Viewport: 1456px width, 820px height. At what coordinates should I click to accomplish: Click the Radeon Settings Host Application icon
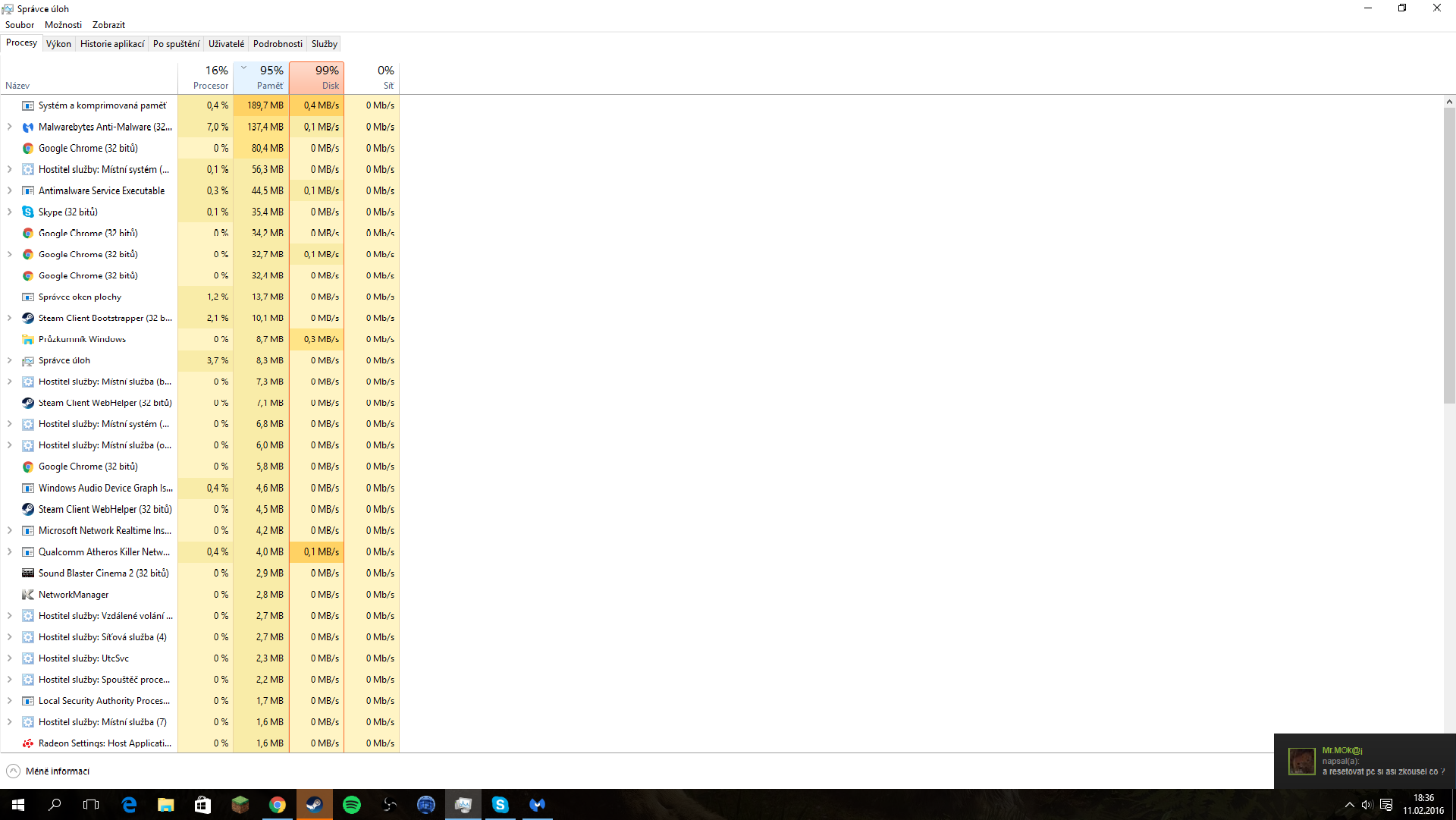point(28,743)
